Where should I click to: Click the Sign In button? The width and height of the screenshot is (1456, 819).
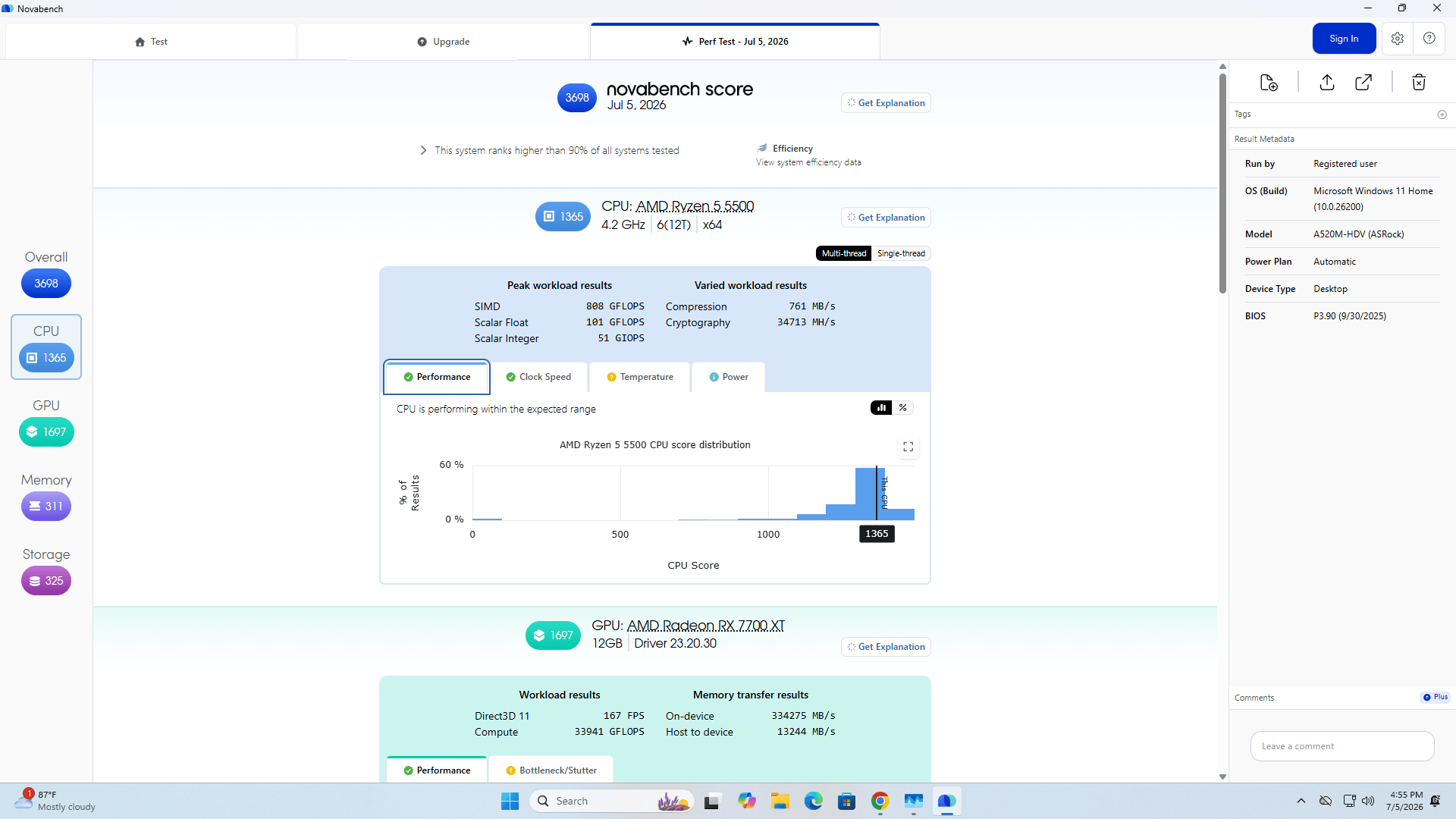click(x=1344, y=39)
